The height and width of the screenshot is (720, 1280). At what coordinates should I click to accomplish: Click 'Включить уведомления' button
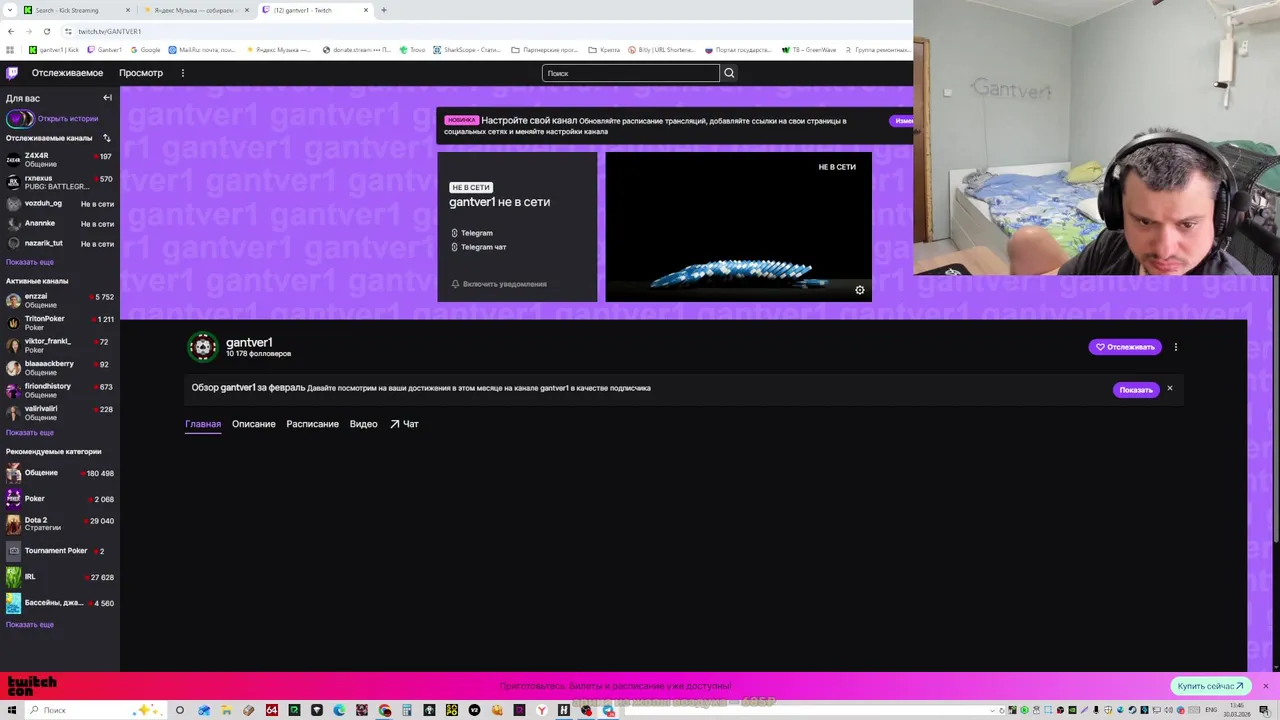[498, 284]
